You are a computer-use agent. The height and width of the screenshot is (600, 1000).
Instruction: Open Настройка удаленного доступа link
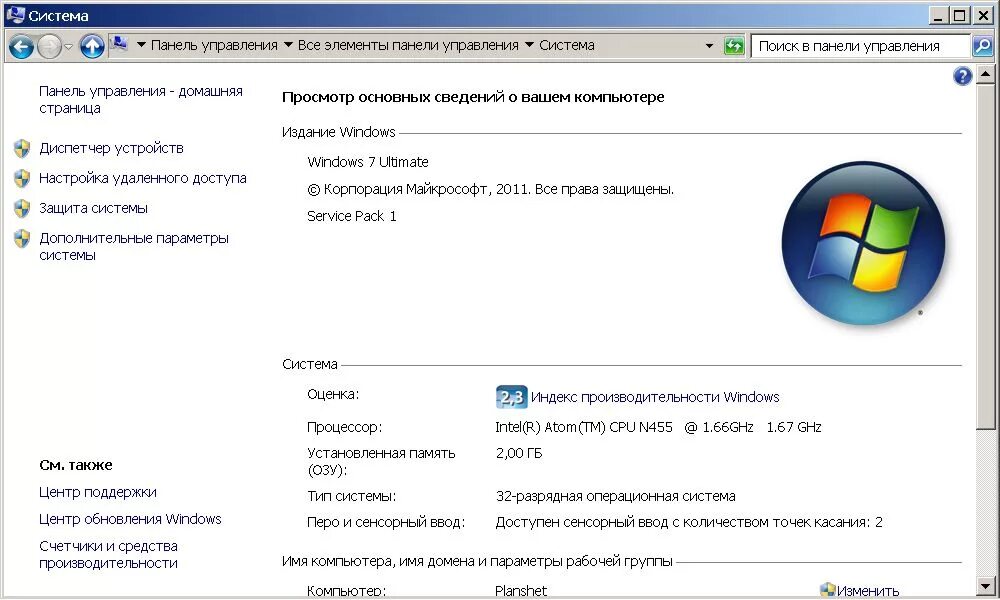coord(143,178)
